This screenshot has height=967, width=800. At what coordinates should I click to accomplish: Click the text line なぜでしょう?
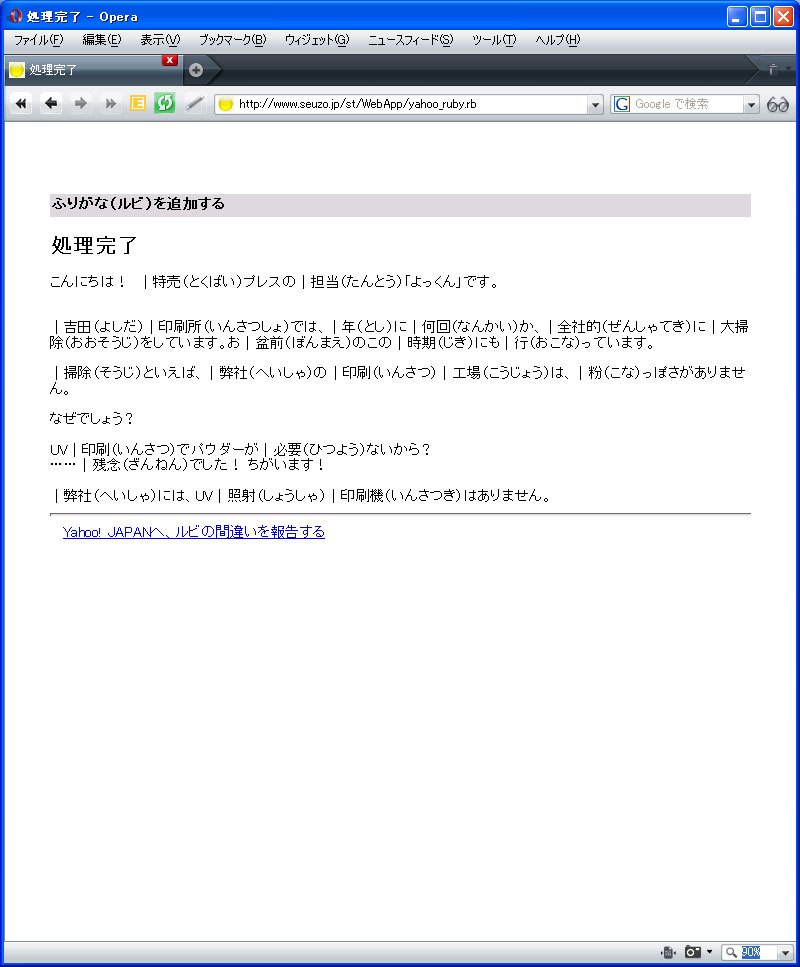91,418
